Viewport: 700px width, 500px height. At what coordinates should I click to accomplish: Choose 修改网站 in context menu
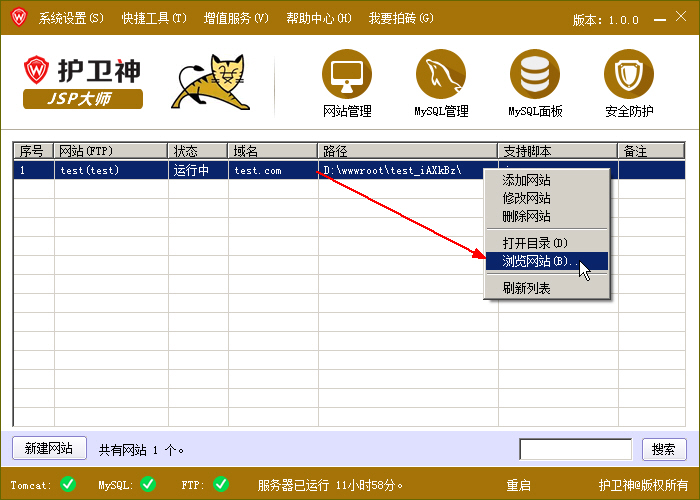pyautogui.click(x=547, y=198)
